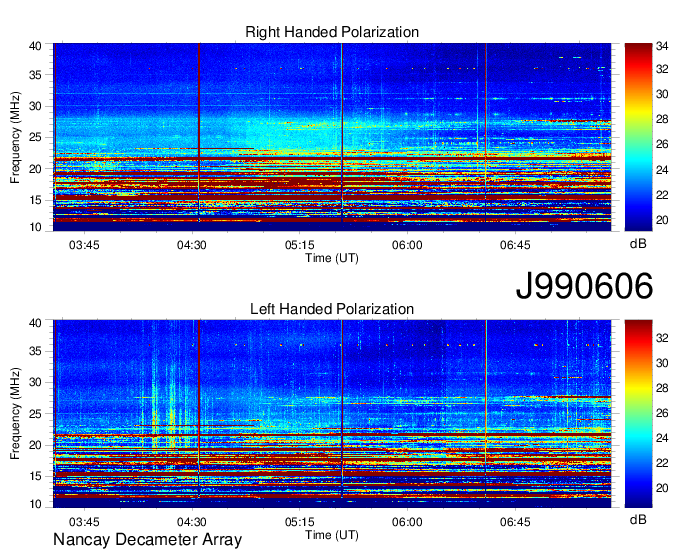
Task: Click 30 MHz frequency tick on Right Handed plot
Action: click(x=36, y=106)
